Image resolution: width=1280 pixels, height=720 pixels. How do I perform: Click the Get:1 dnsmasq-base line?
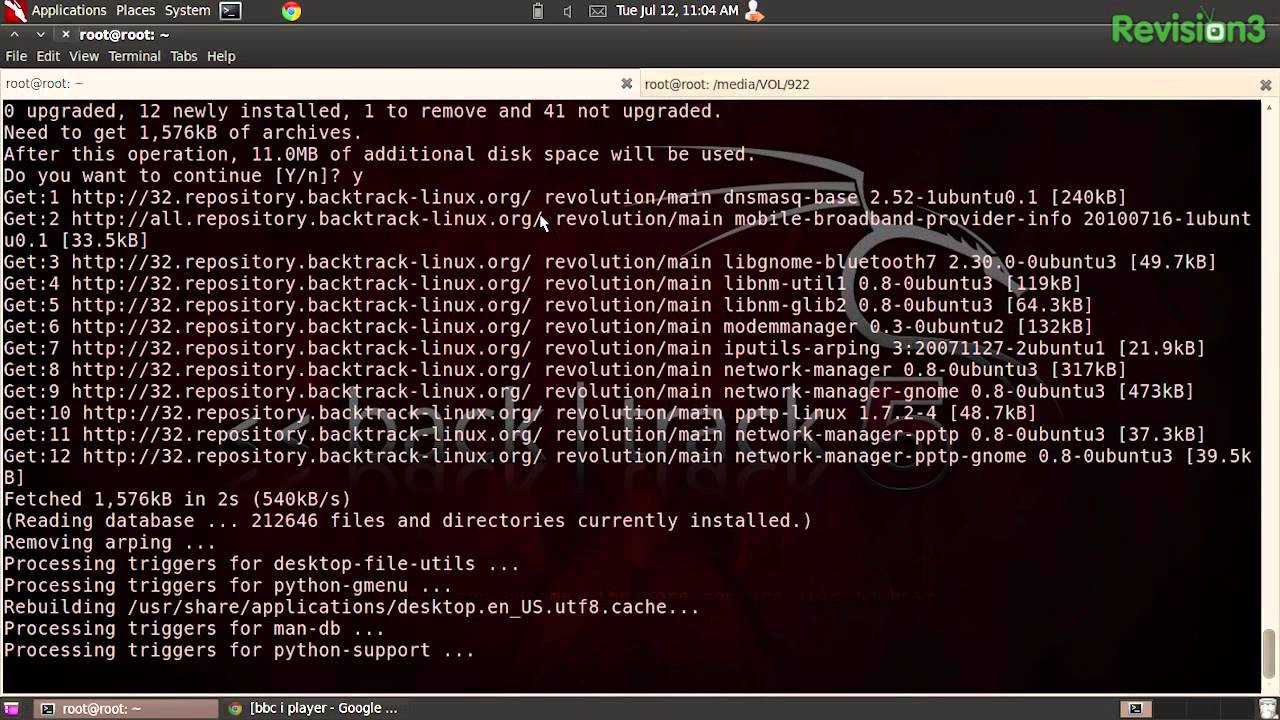tap(565, 197)
